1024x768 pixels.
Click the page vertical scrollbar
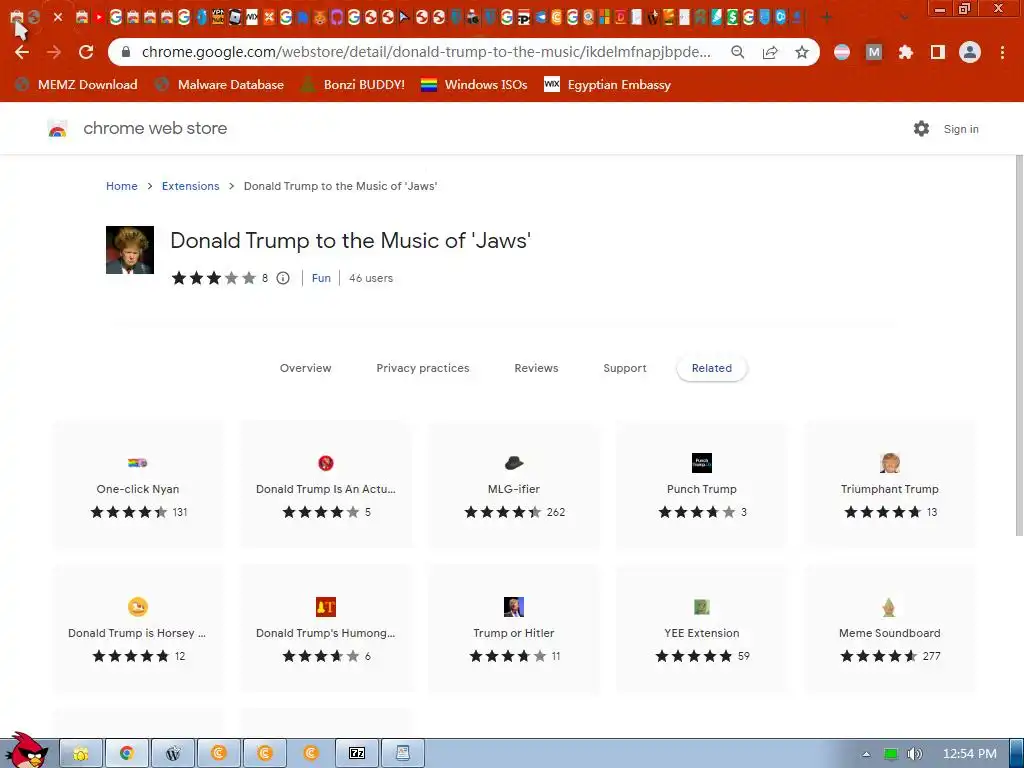tap(1019, 346)
